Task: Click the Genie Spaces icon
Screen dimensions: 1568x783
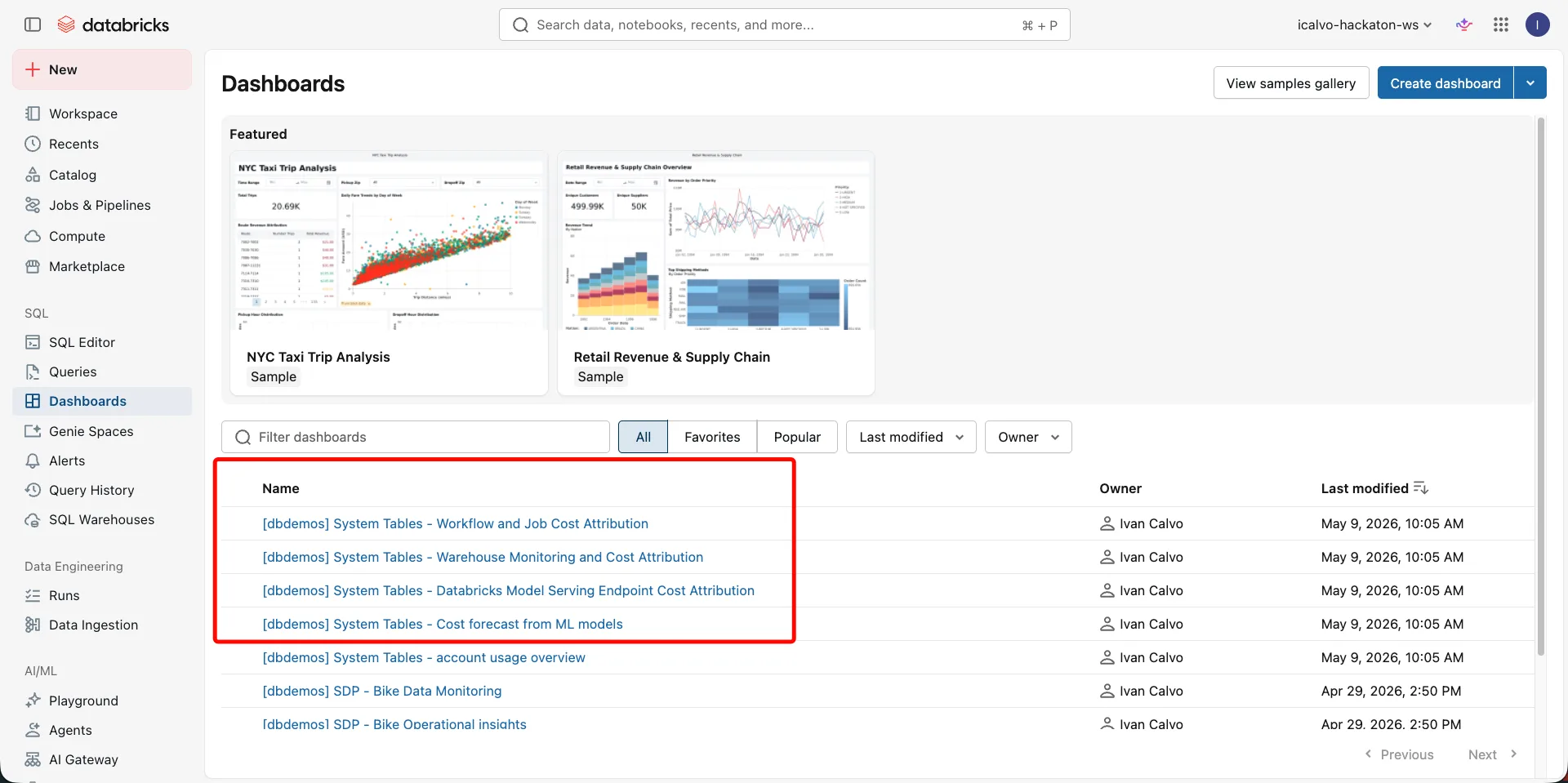Action: [33, 431]
